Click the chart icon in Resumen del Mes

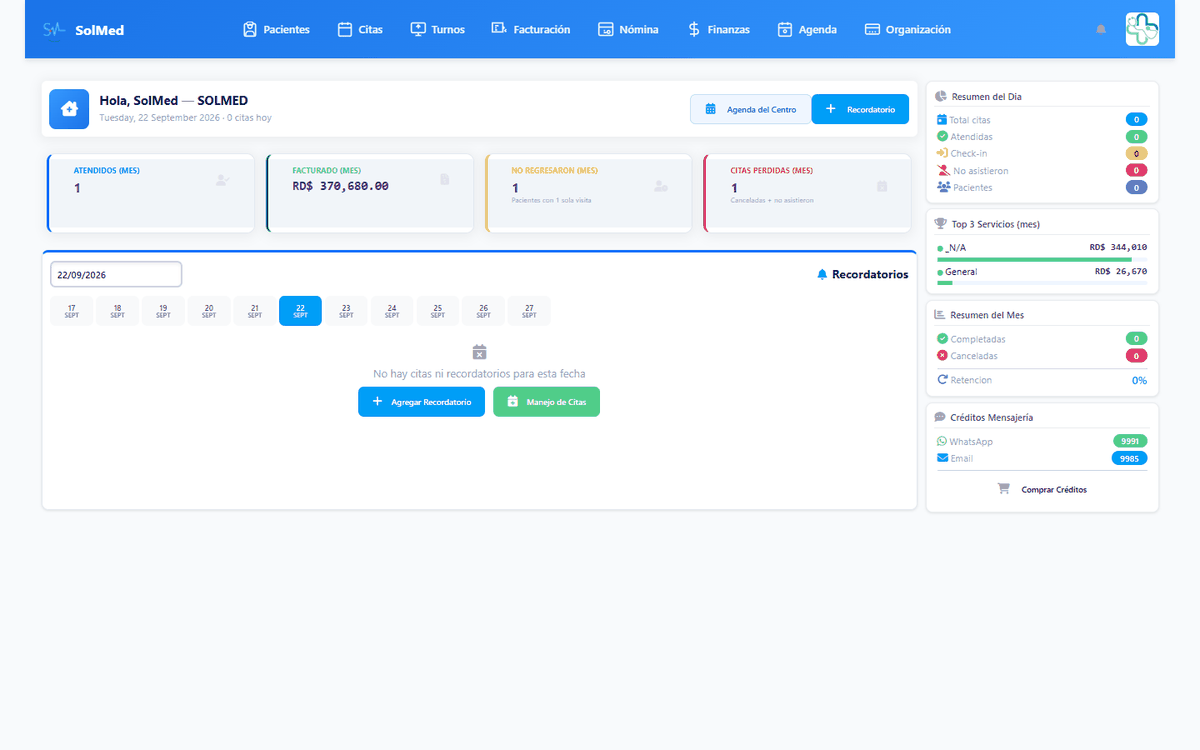click(x=940, y=315)
